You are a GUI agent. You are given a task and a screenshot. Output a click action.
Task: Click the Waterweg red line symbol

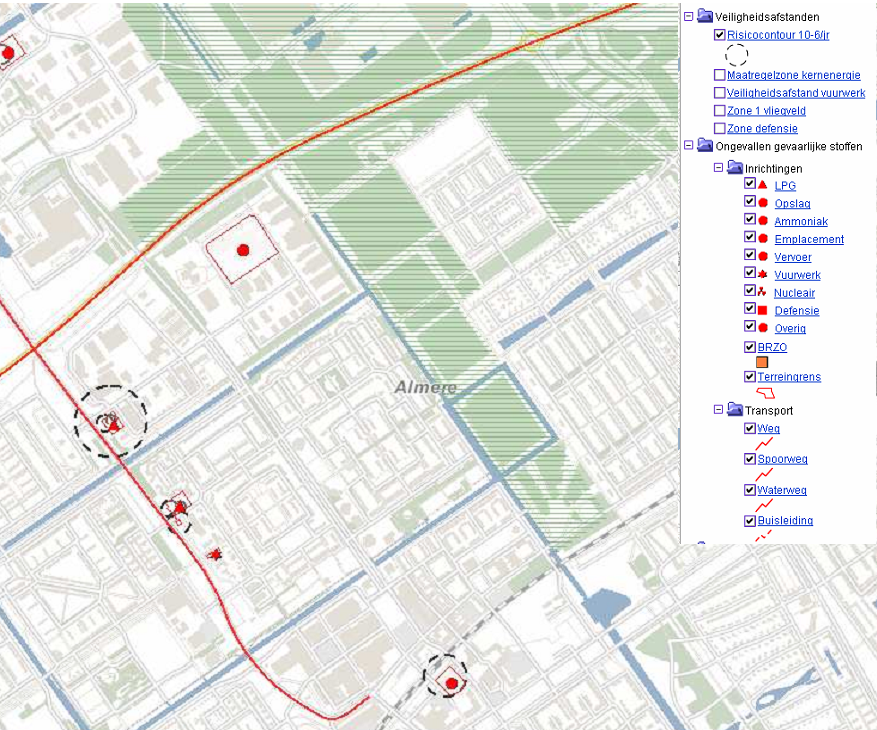click(764, 506)
